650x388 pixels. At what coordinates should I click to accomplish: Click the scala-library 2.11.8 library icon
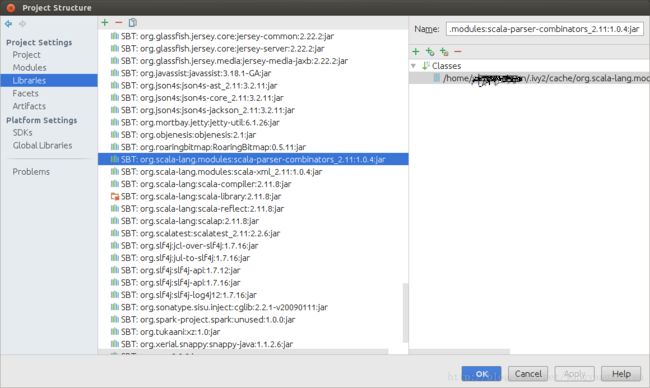tap(115, 196)
